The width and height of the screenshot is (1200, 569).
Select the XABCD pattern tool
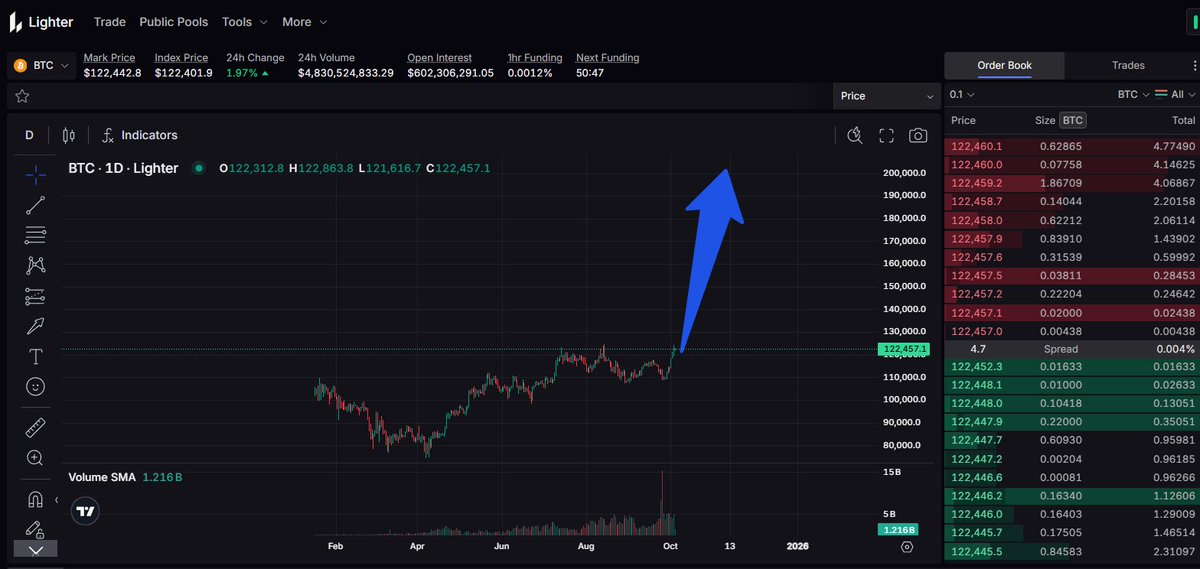(x=35, y=266)
